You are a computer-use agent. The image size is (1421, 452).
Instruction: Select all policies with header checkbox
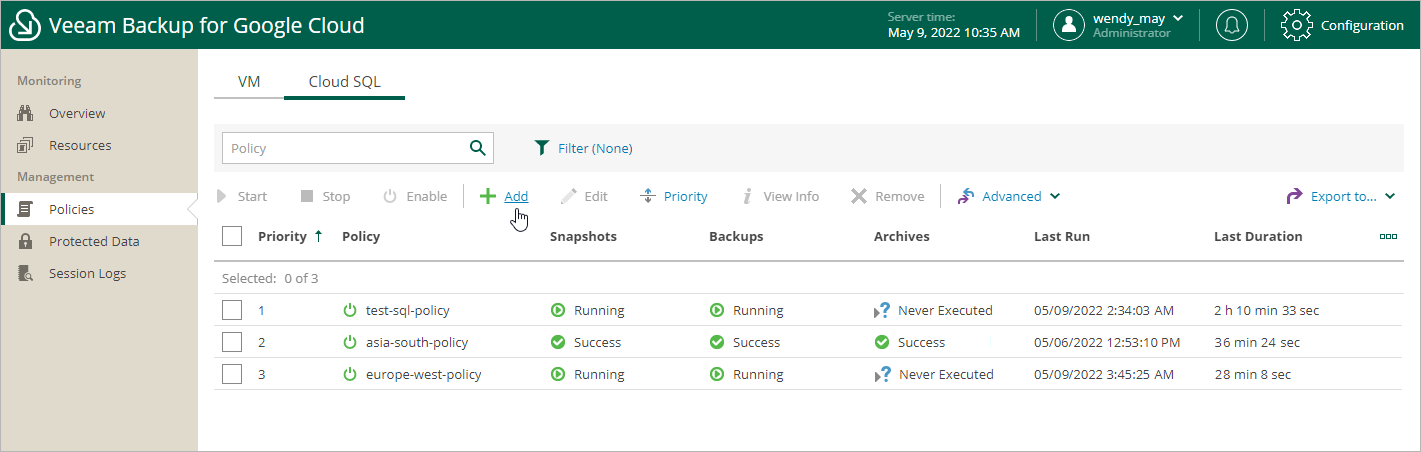tap(232, 236)
